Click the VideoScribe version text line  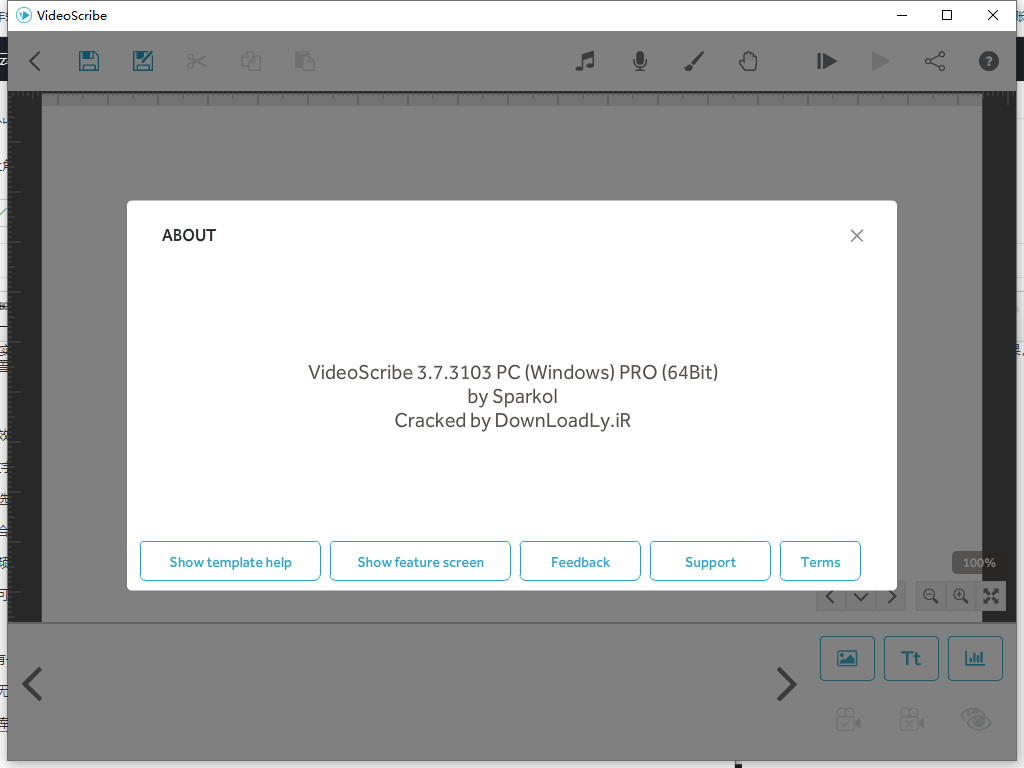(513, 372)
